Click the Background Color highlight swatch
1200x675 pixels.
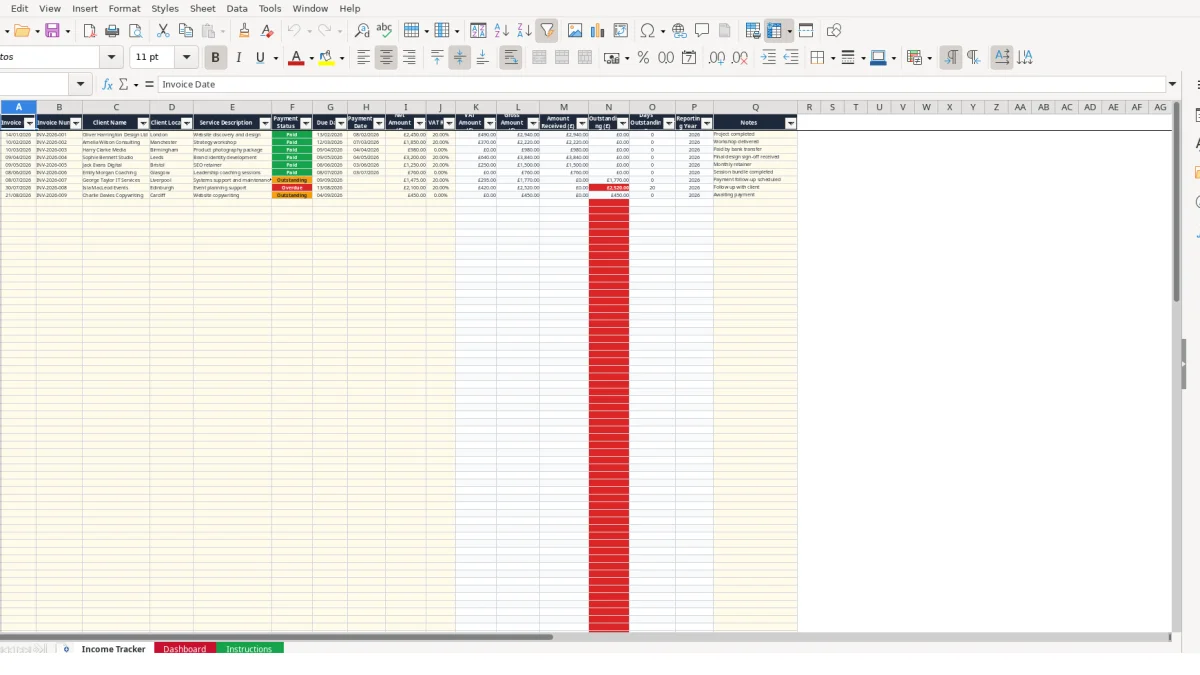coord(326,58)
